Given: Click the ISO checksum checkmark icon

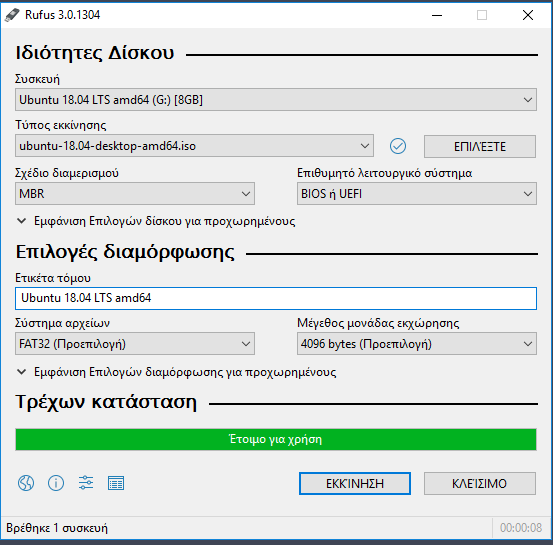Looking at the screenshot, I should pyautogui.click(x=398, y=146).
